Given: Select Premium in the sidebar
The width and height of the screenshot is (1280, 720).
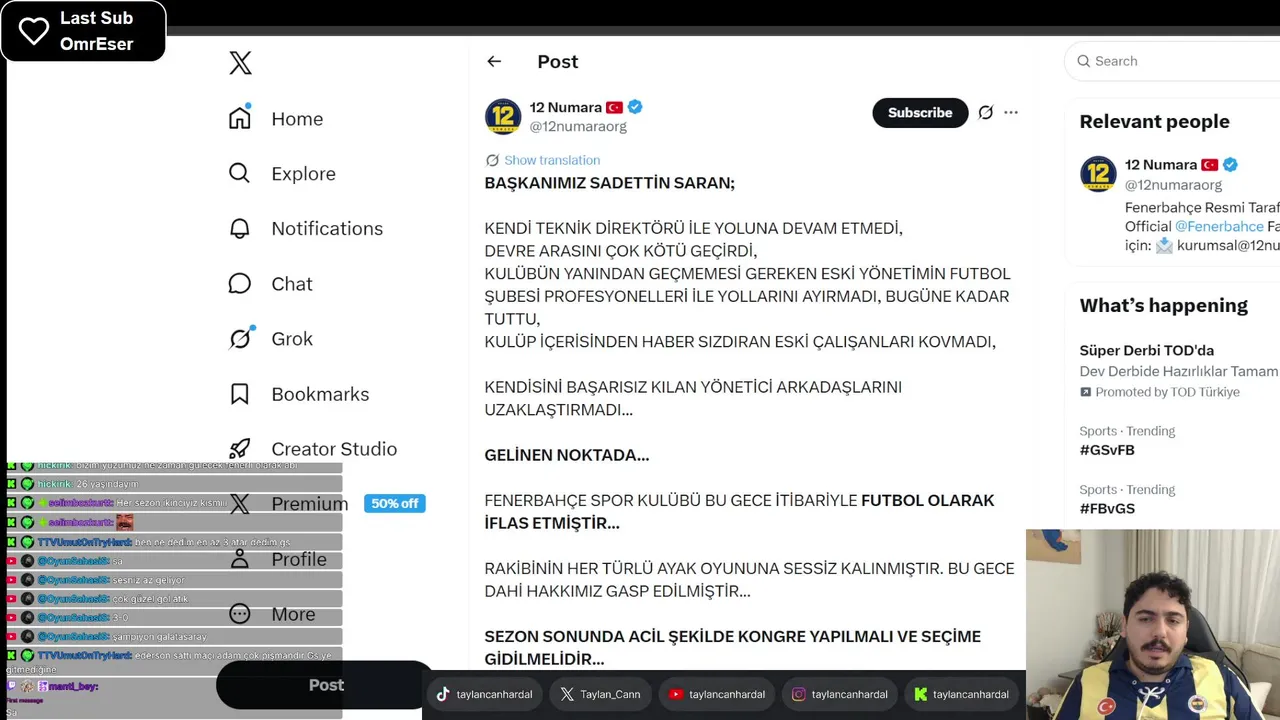Looking at the screenshot, I should [x=310, y=504].
